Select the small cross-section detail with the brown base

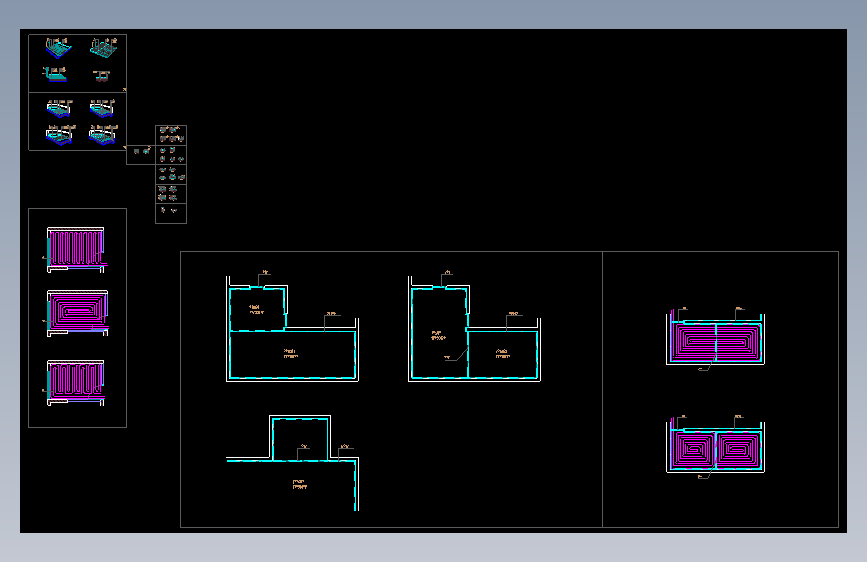tap(102, 75)
